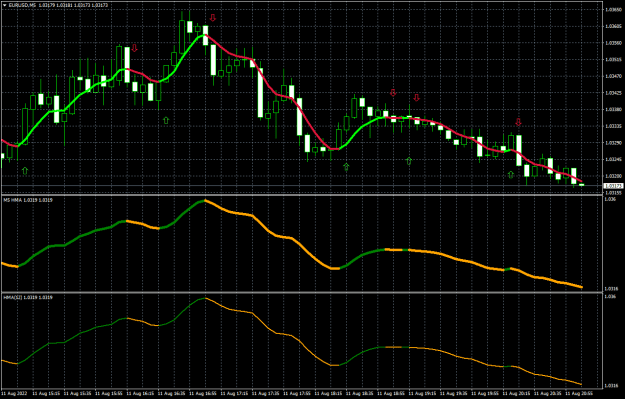The width and height of the screenshot is (625, 399).
Task: Click the 11 Aug 20:15 time label
Action: (x=518, y=393)
